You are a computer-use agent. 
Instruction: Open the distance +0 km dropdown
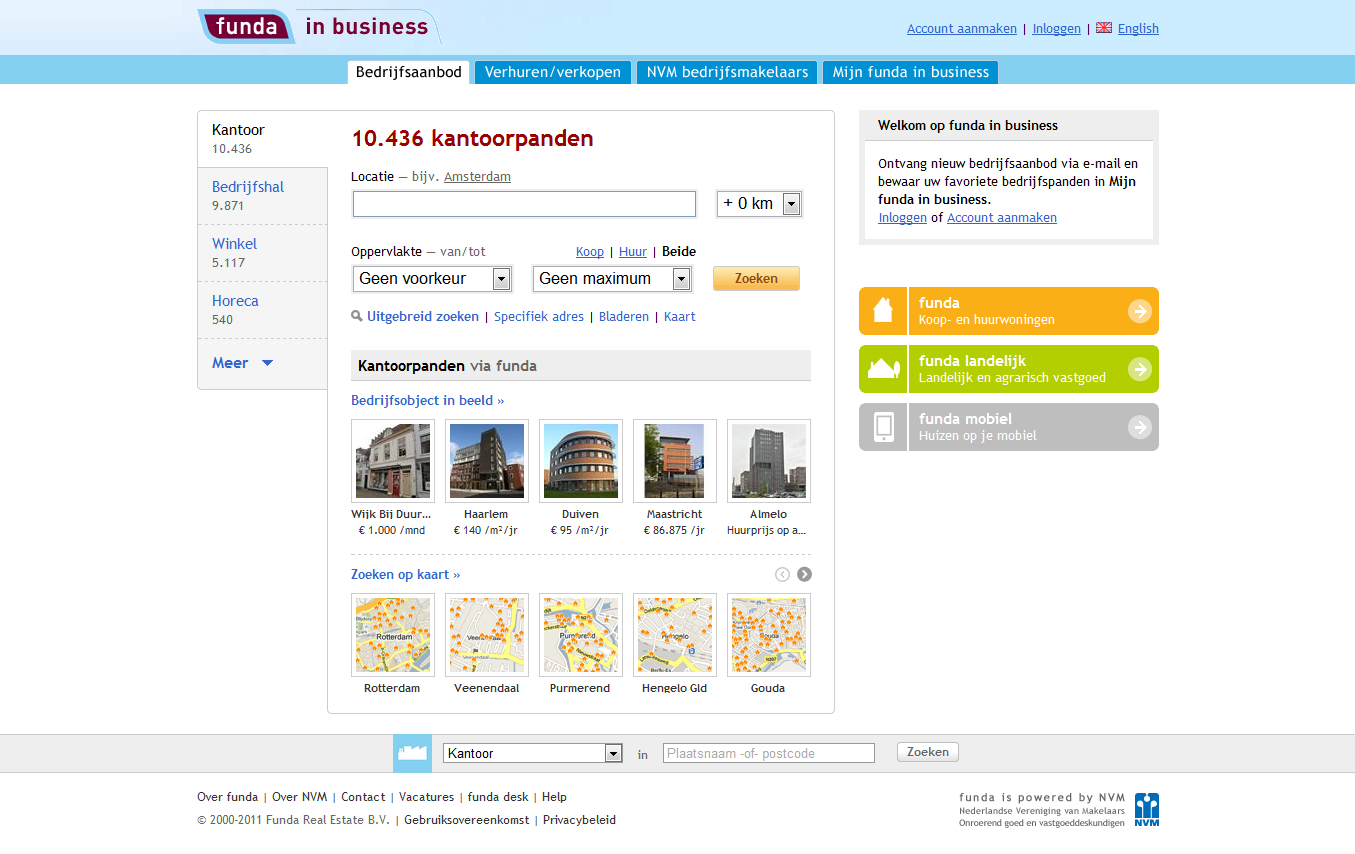759,204
